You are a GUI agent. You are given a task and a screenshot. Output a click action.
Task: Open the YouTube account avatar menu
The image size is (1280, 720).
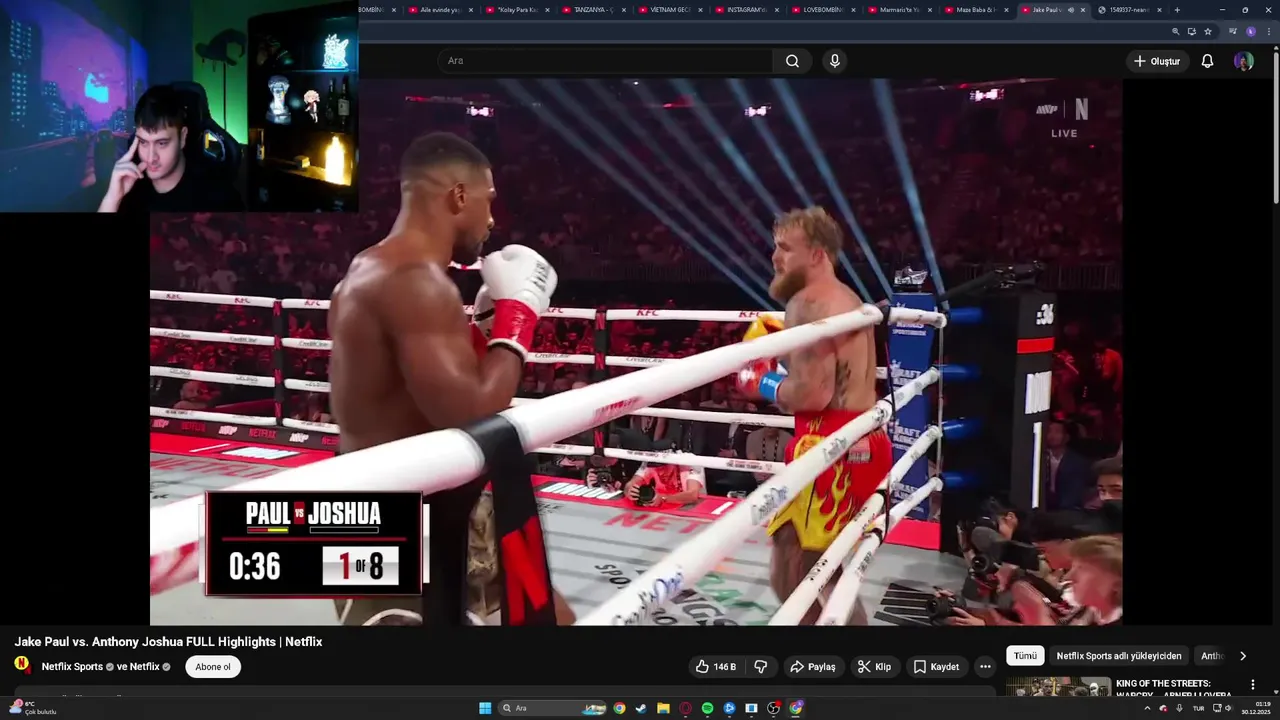(x=1243, y=61)
